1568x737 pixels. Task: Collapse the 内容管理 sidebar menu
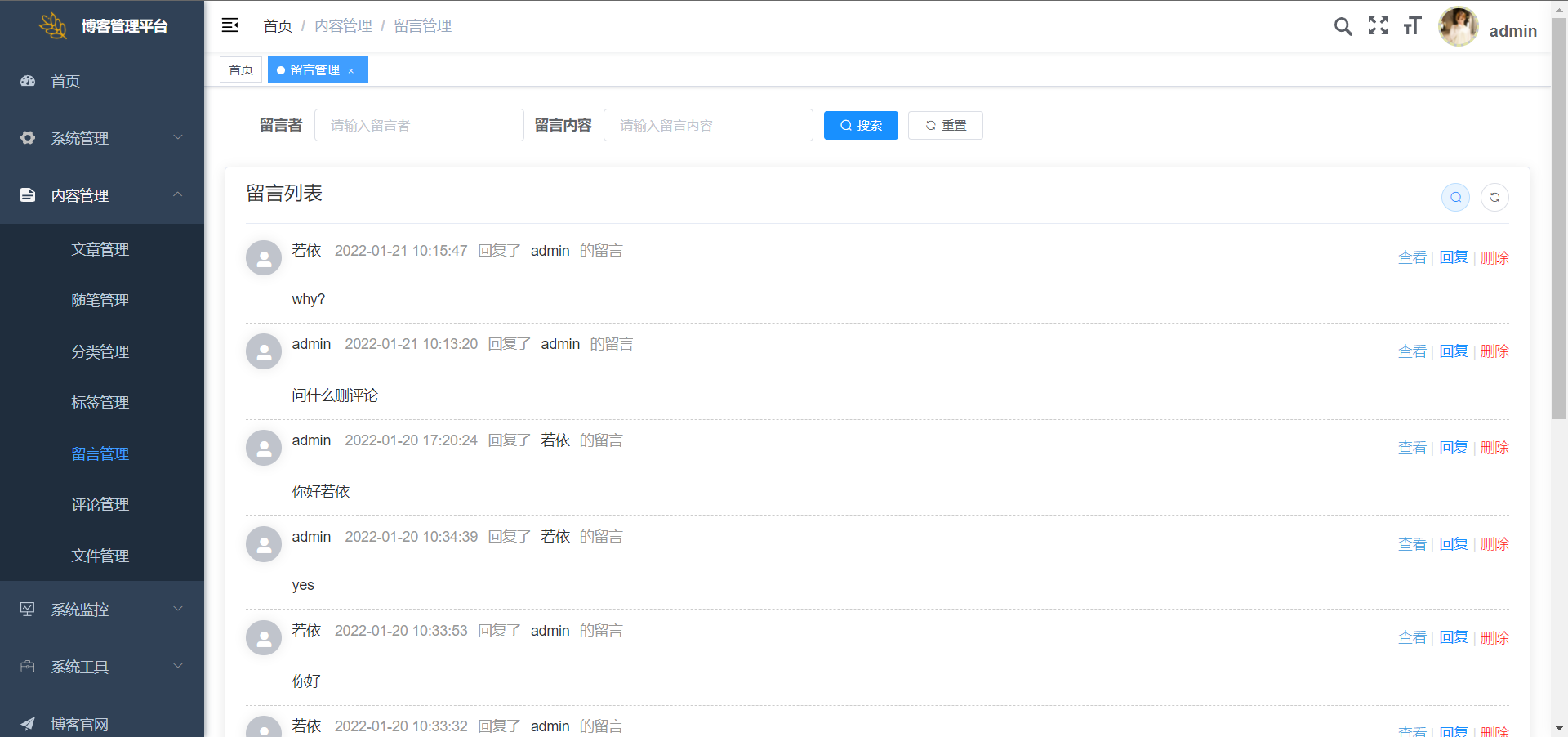102,195
